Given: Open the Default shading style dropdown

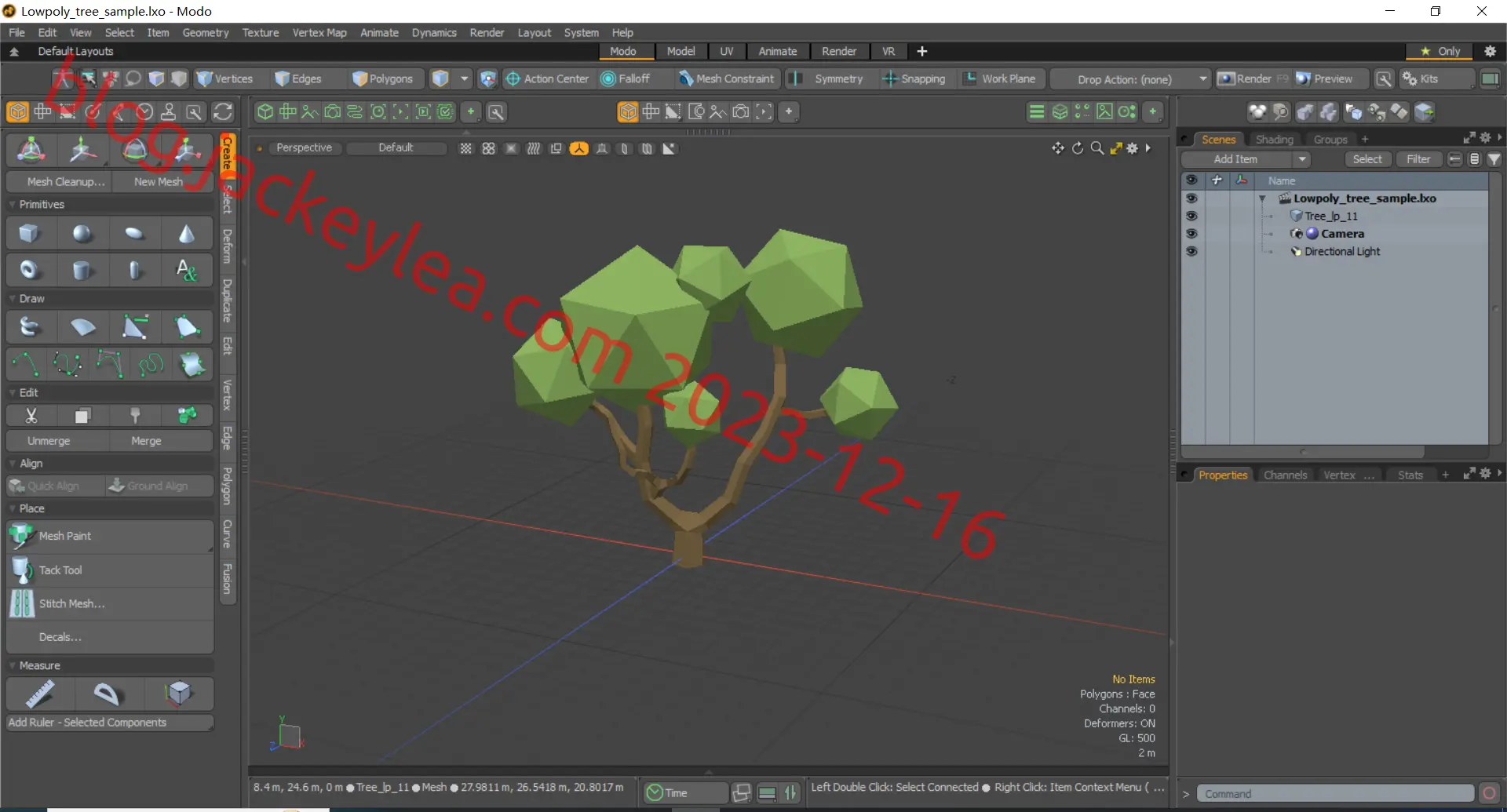Looking at the screenshot, I should click(396, 147).
